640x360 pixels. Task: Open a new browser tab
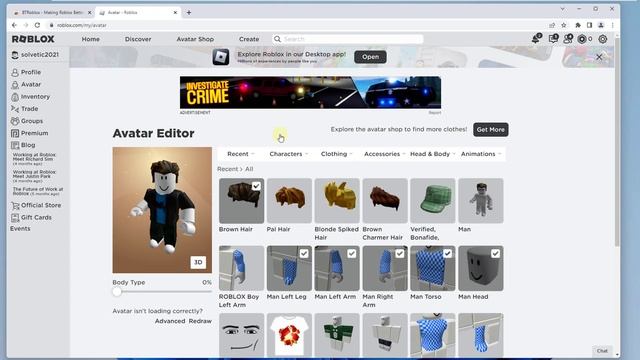click(x=189, y=13)
